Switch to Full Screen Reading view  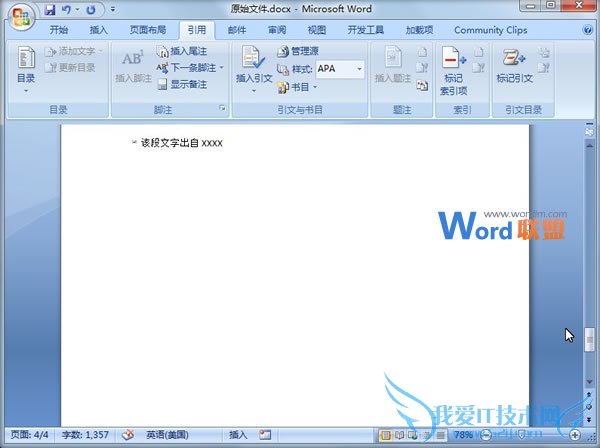pos(399,435)
